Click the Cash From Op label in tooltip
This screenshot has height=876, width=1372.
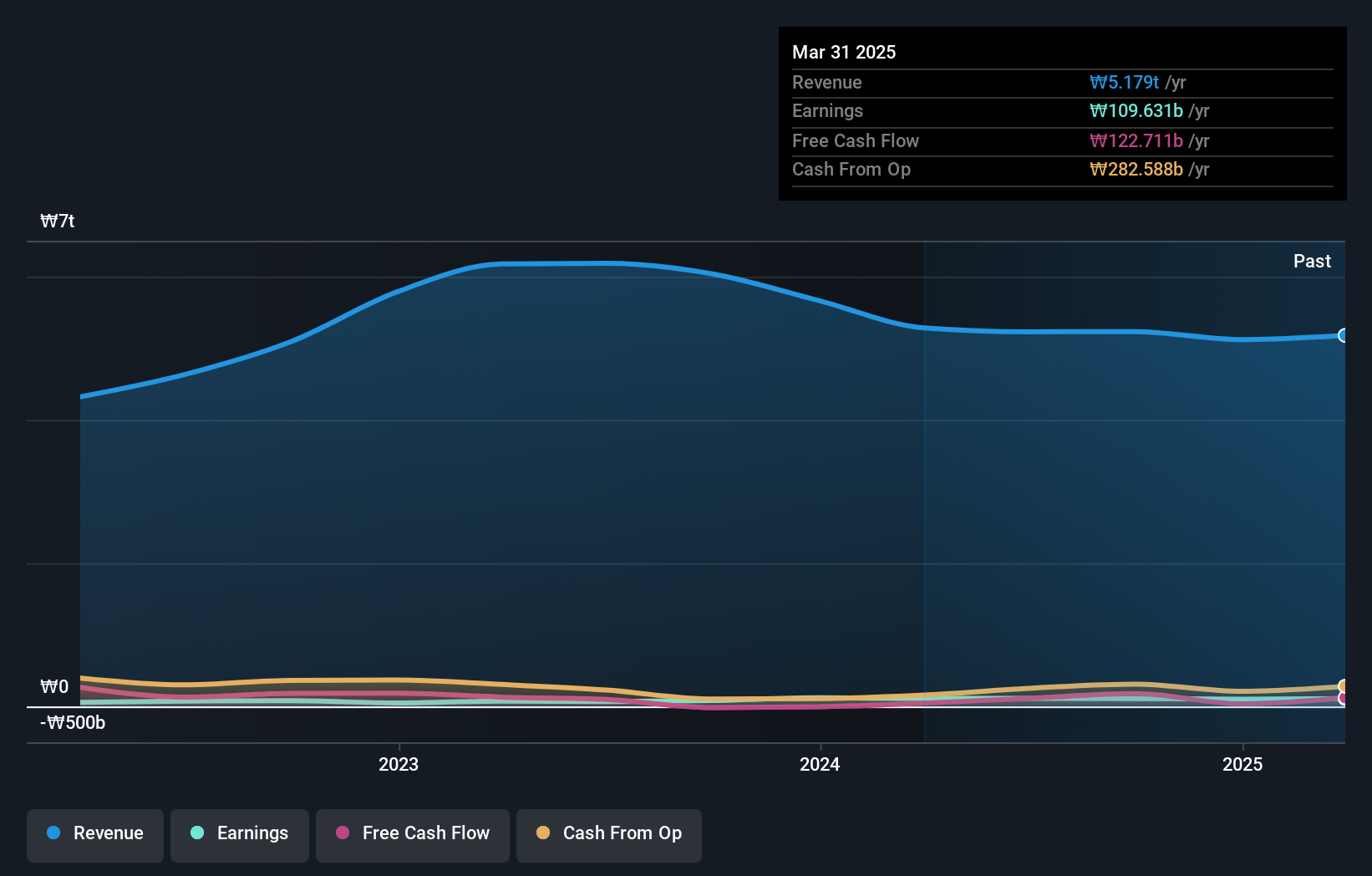pos(851,169)
